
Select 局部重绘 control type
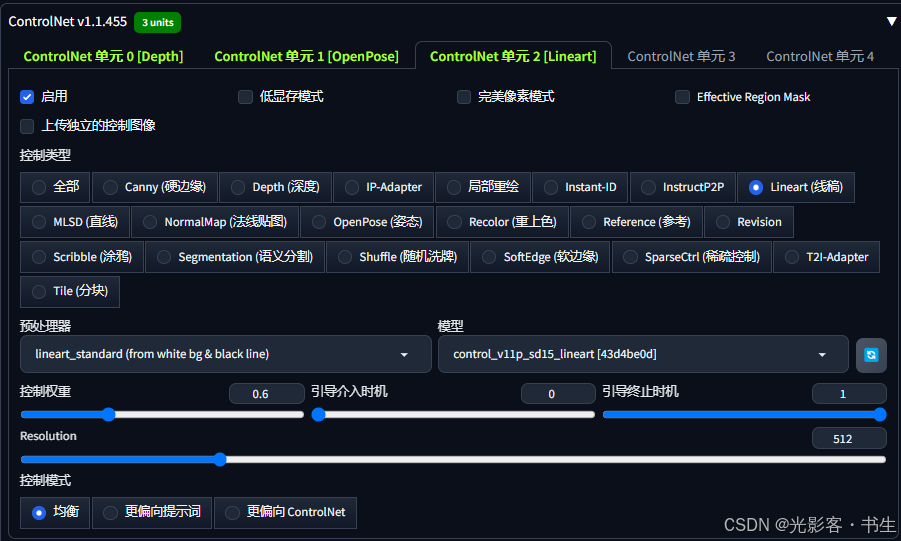coord(483,187)
